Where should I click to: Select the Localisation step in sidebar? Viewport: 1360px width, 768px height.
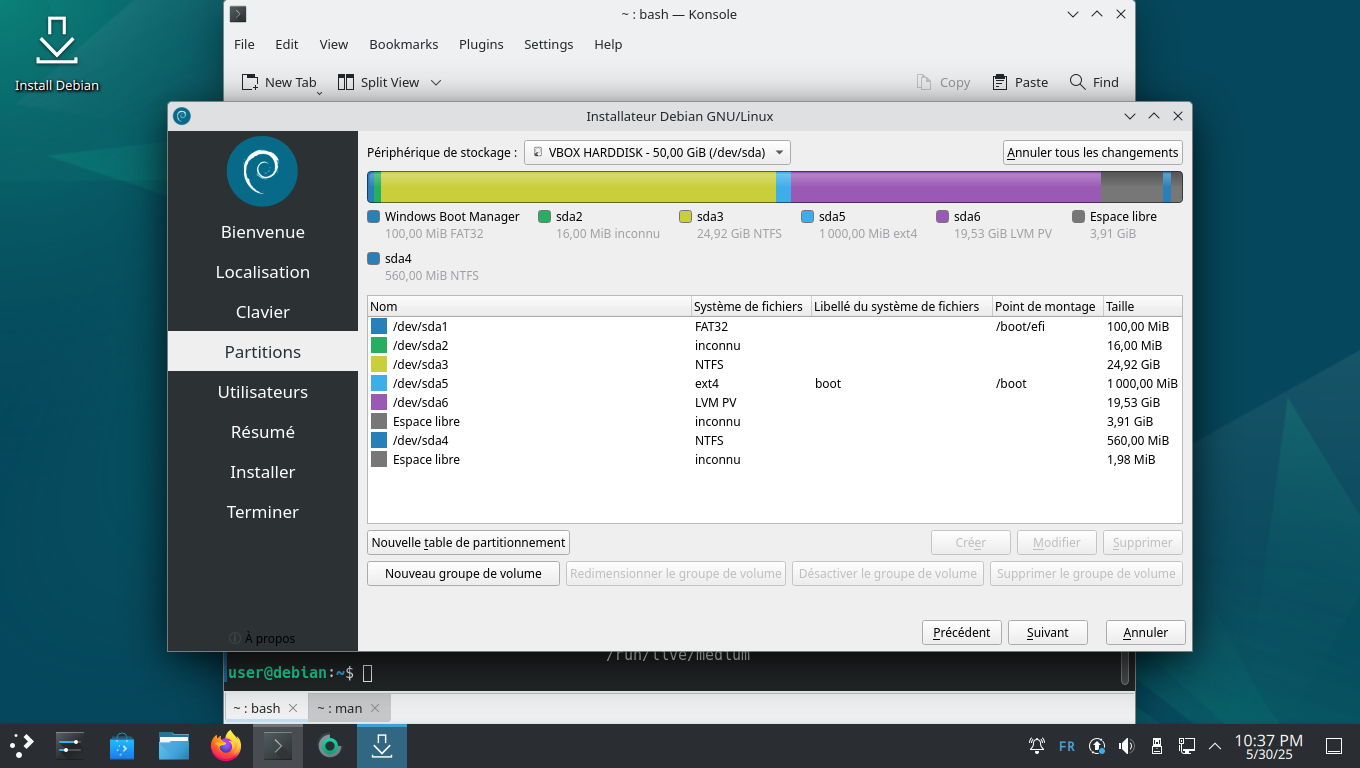(x=262, y=272)
